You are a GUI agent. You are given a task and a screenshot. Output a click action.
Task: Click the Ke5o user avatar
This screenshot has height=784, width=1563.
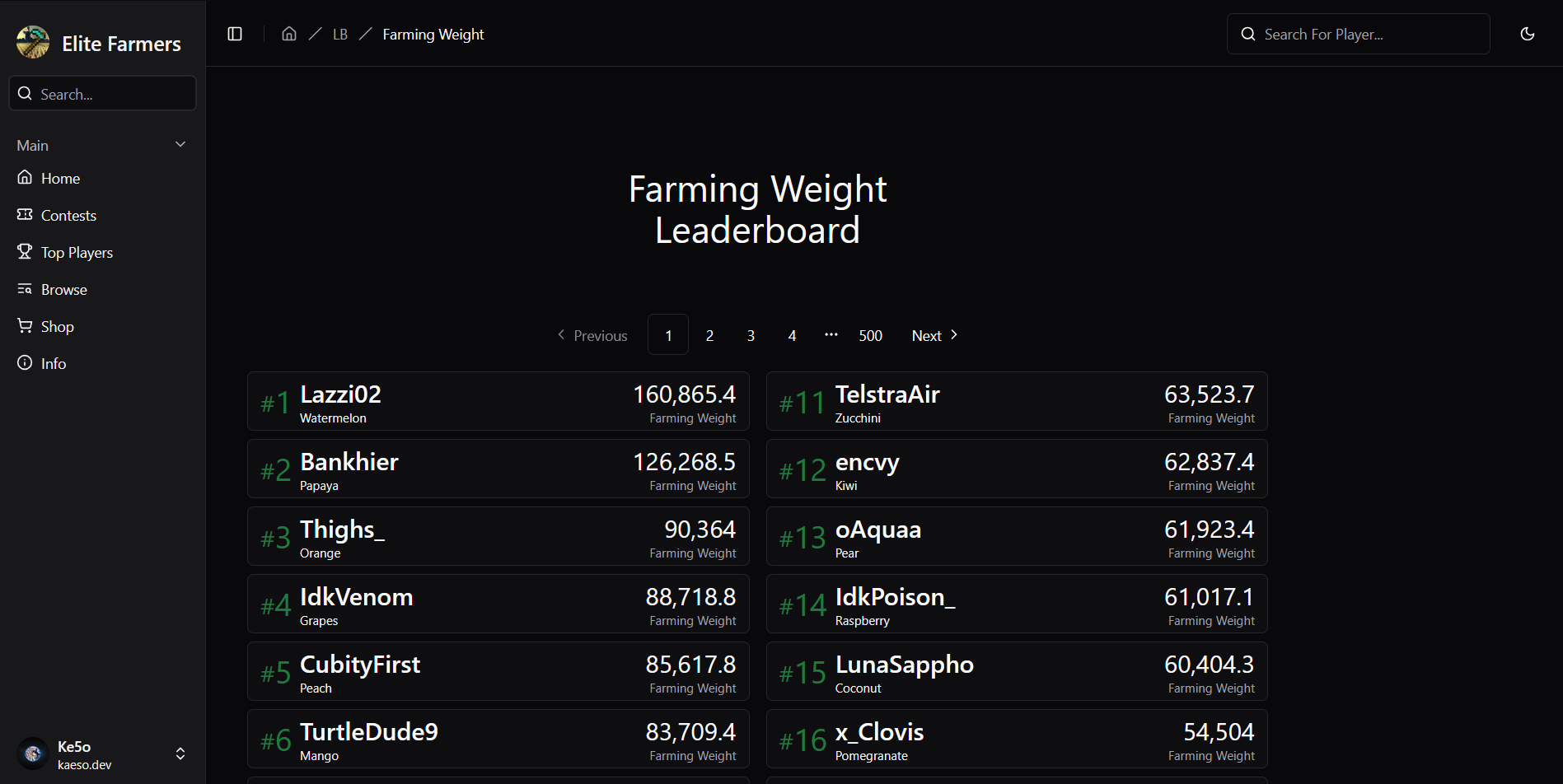coord(33,754)
